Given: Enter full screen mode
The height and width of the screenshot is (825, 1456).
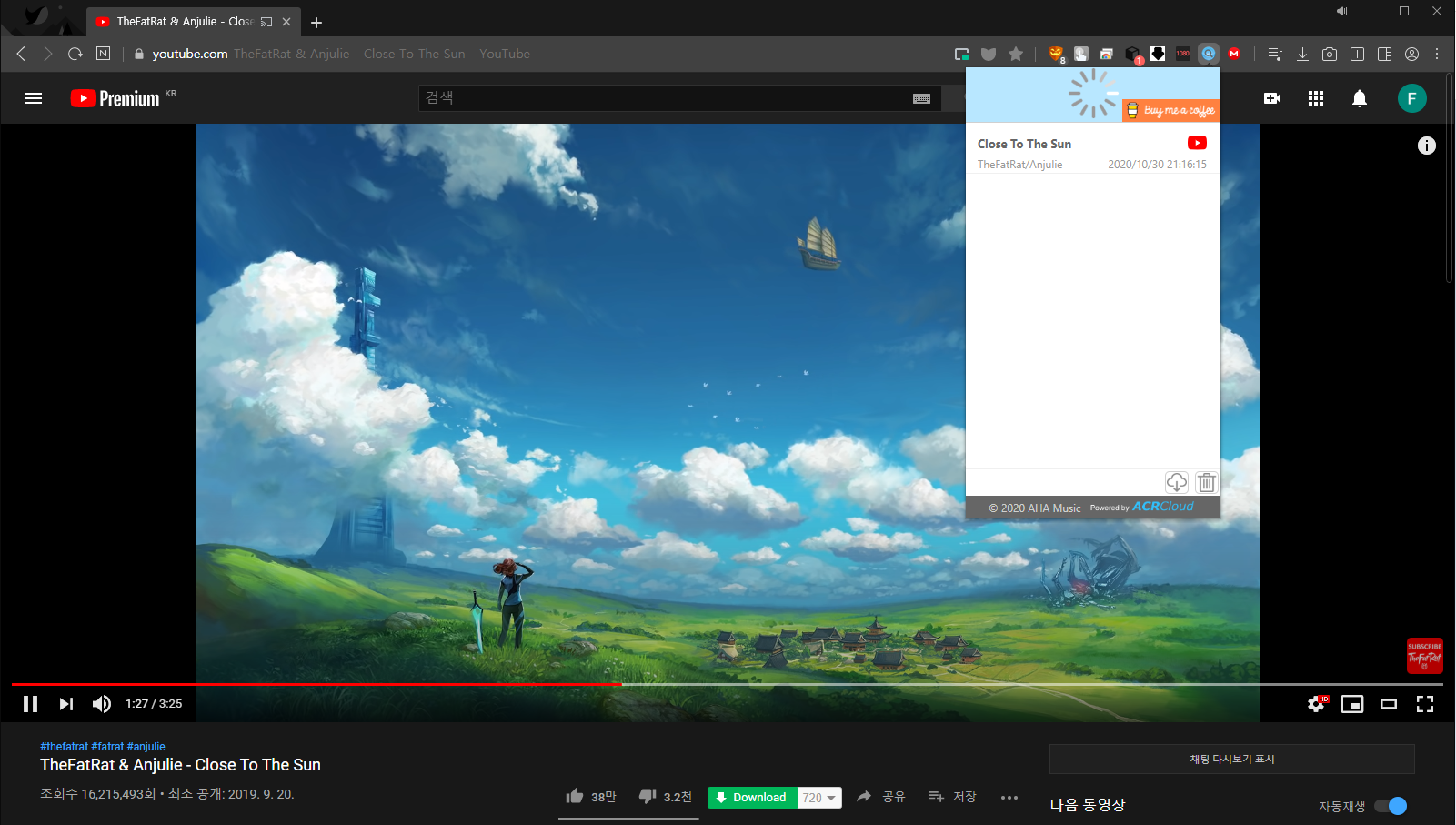Looking at the screenshot, I should coord(1425,704).
